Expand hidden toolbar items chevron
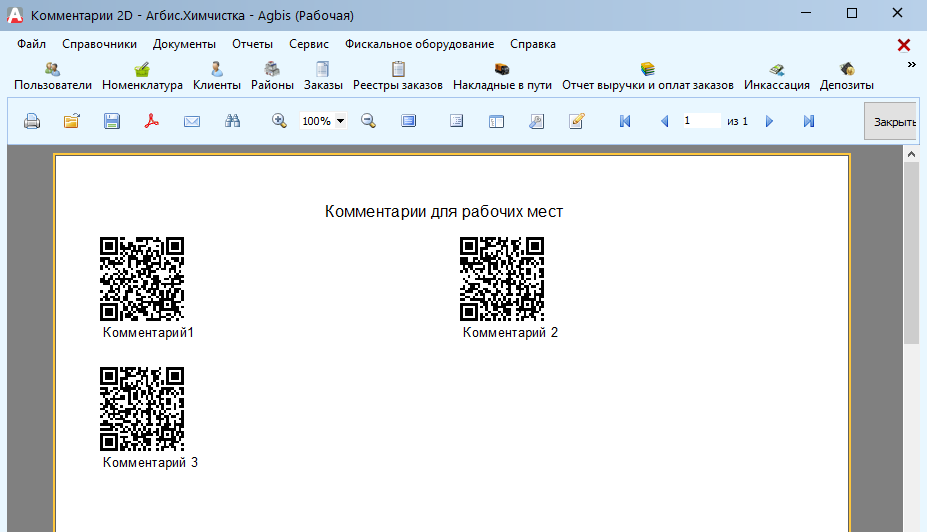This screenshot has height=532, width=927. [911, 64]
